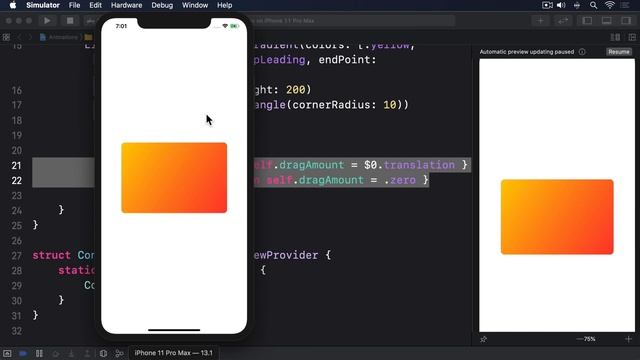
Task: Click the debug view hierarchy icon
Action: 103,353
